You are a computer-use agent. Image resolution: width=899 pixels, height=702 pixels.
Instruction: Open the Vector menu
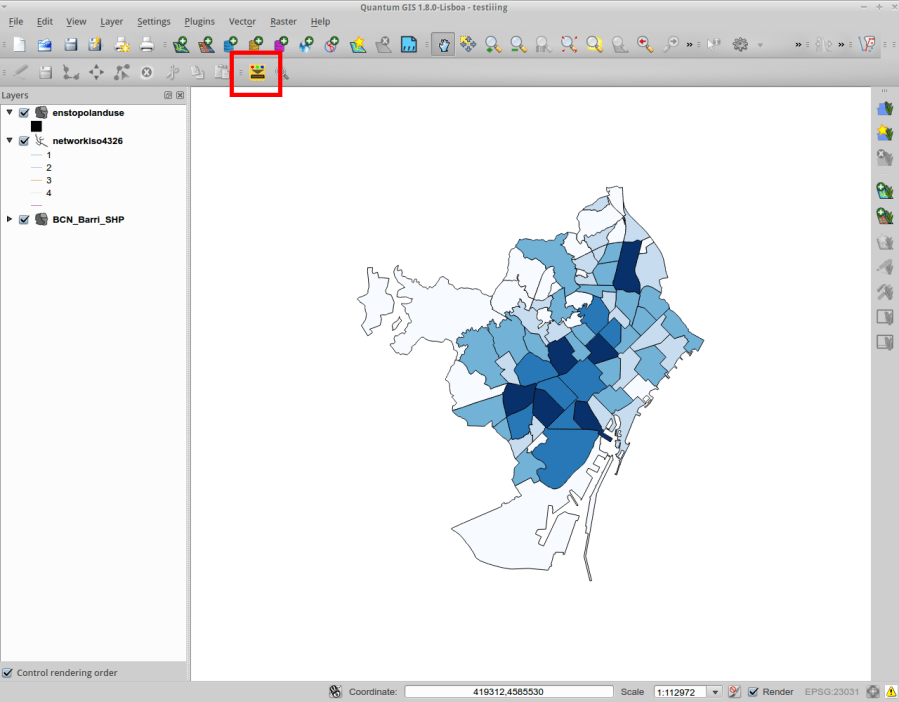pos(242,21)
